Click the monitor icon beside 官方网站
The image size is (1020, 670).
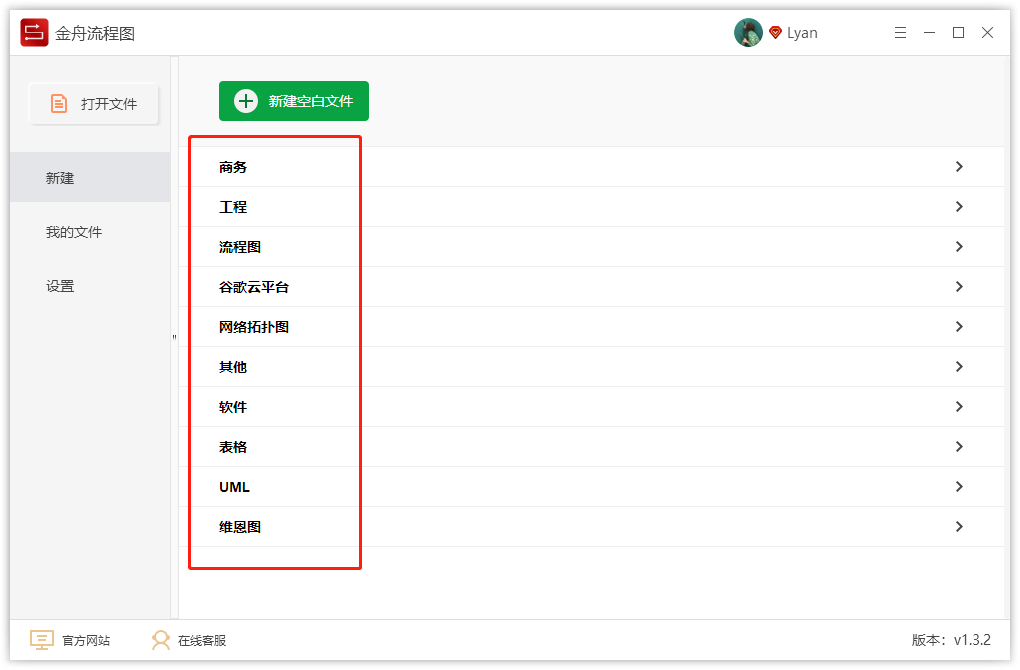coord(42,640)
